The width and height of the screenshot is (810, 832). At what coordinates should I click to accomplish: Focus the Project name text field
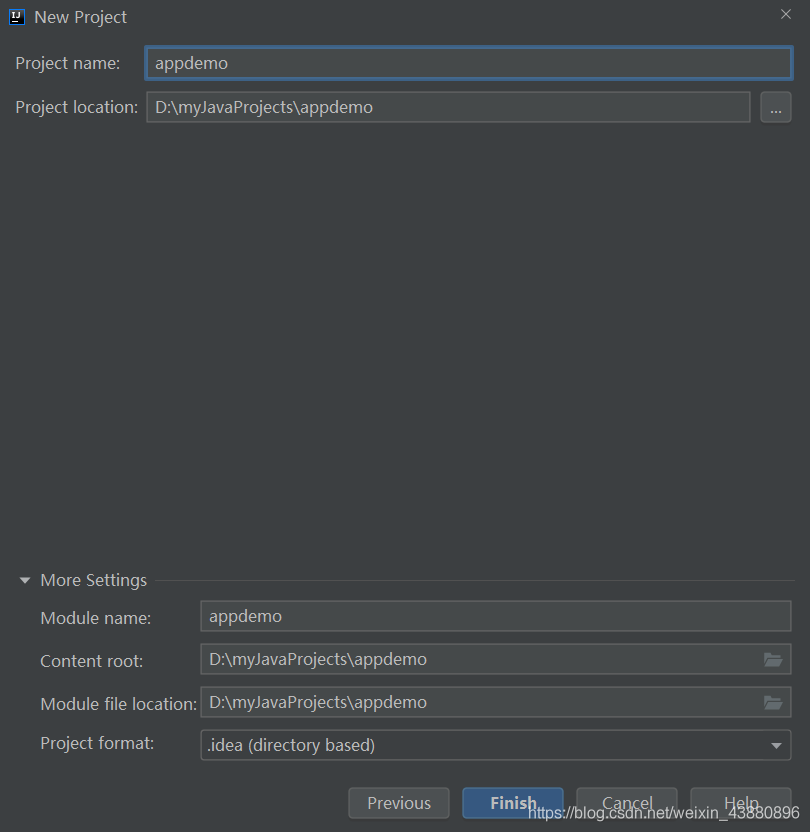tap(468, 63)
